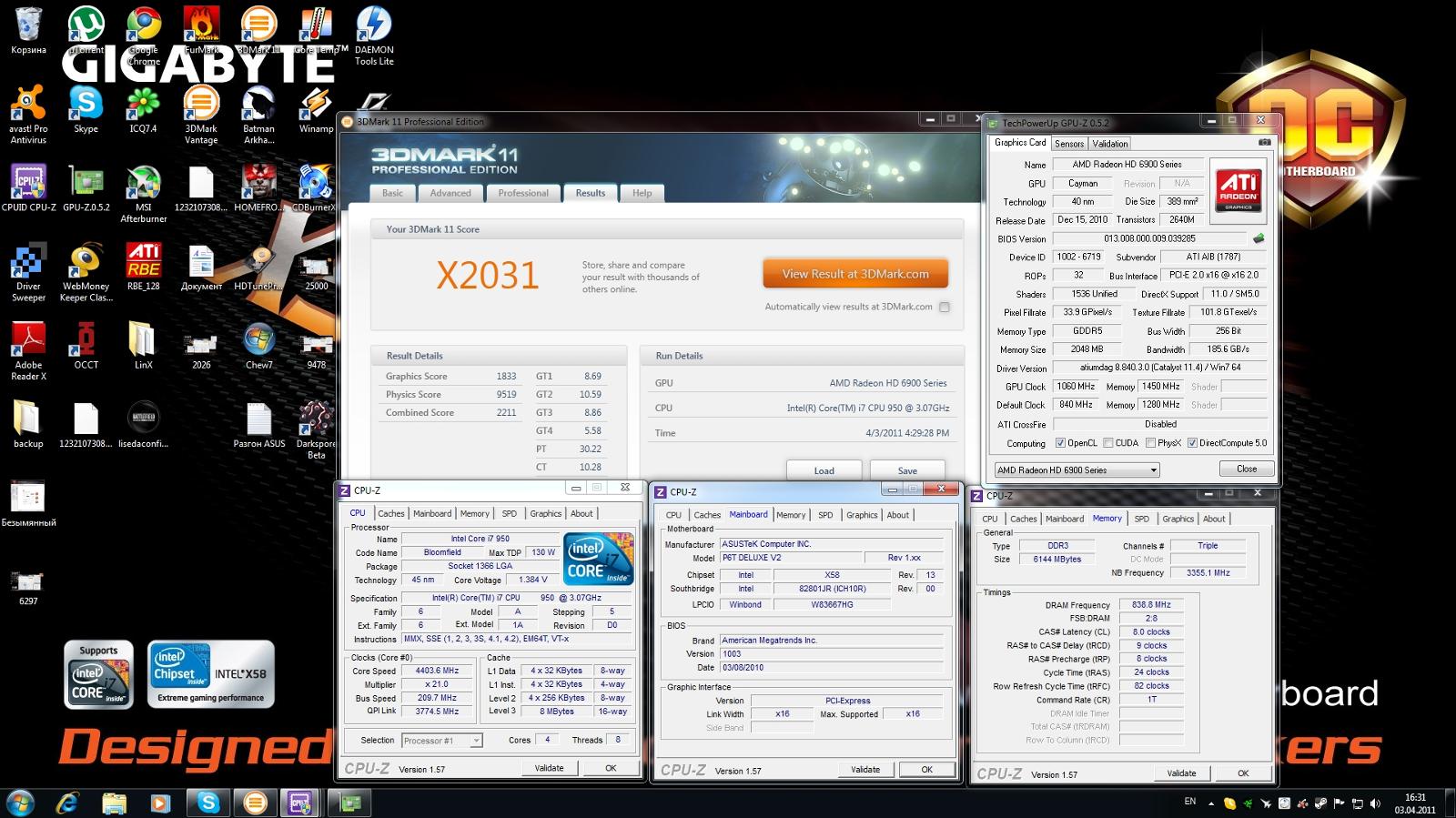Switch to the Advanced tab in 3DMark 11
This screenshot has width=1456, height=818.
coord(450,193)
